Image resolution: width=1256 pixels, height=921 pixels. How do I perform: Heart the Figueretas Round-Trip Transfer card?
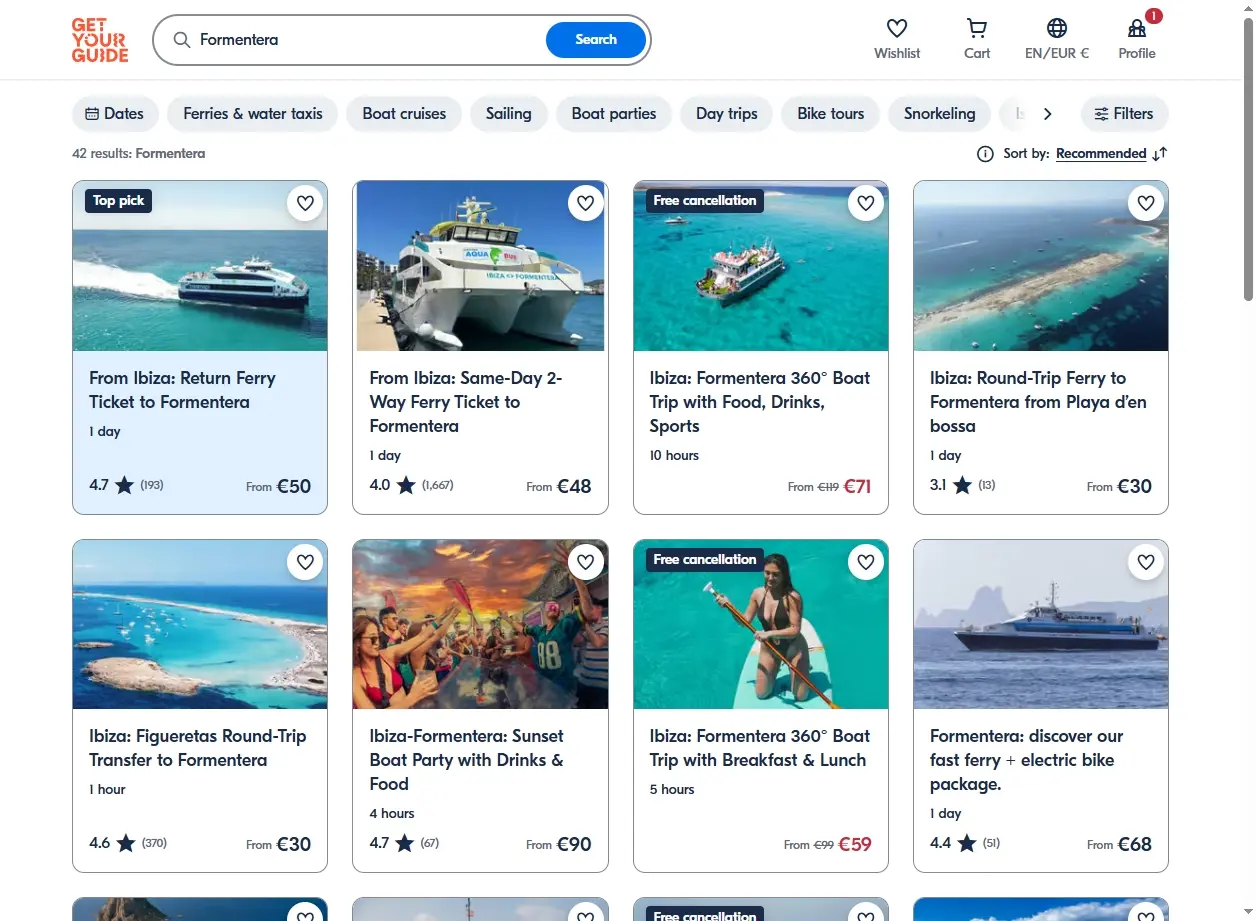click(305, 562)
